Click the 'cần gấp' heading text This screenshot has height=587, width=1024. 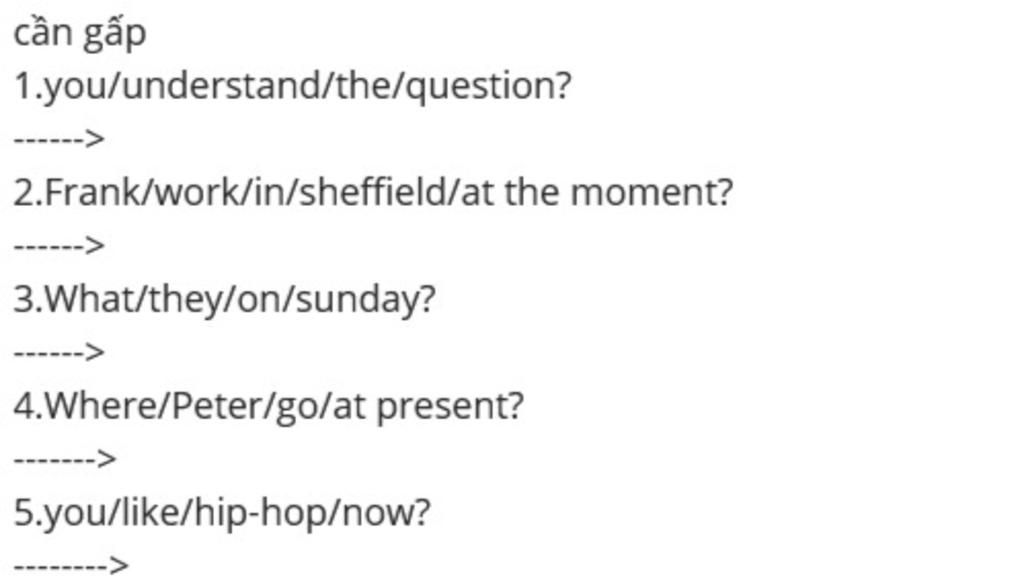80,33
